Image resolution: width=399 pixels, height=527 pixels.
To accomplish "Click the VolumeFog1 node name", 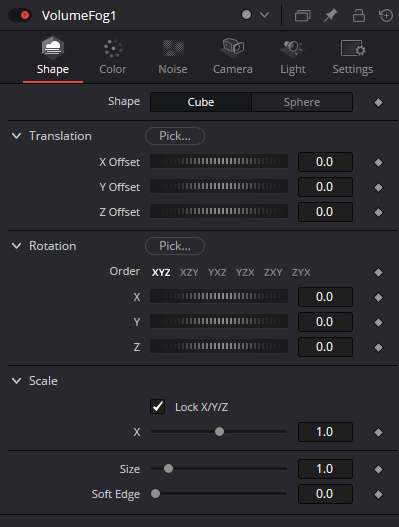I will (79, 16).
